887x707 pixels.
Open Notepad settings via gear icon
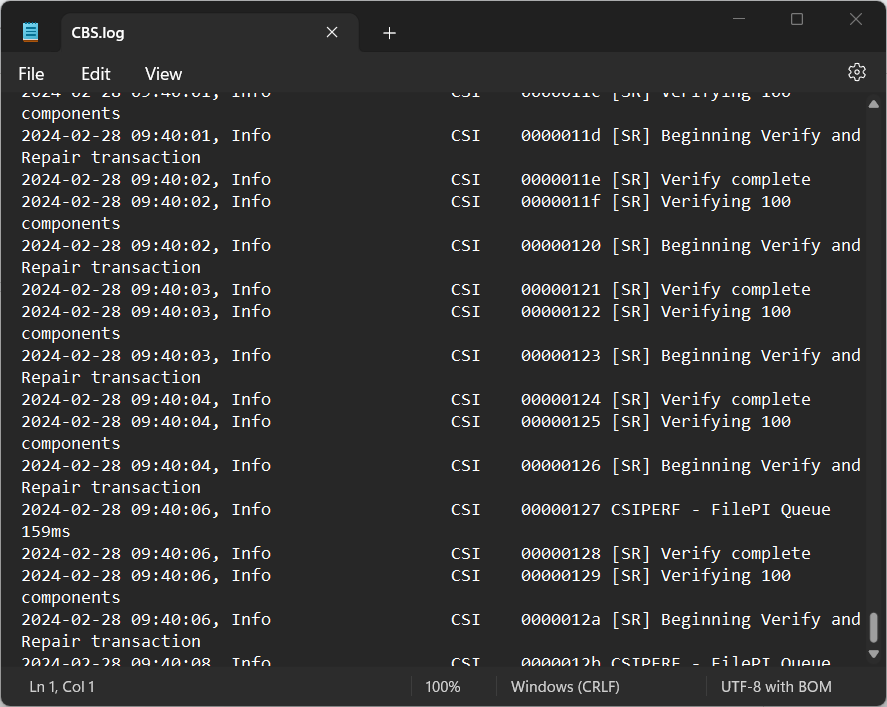coord(856,72)
